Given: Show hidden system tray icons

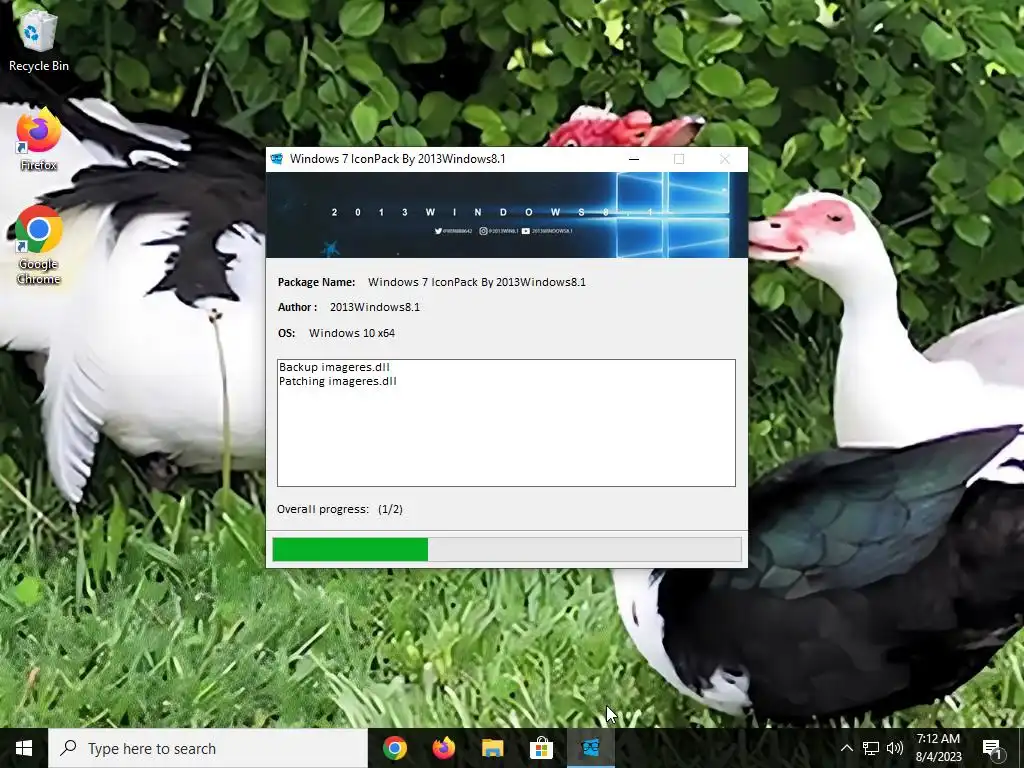Looking at the screenshot, I should coord(846,748).
